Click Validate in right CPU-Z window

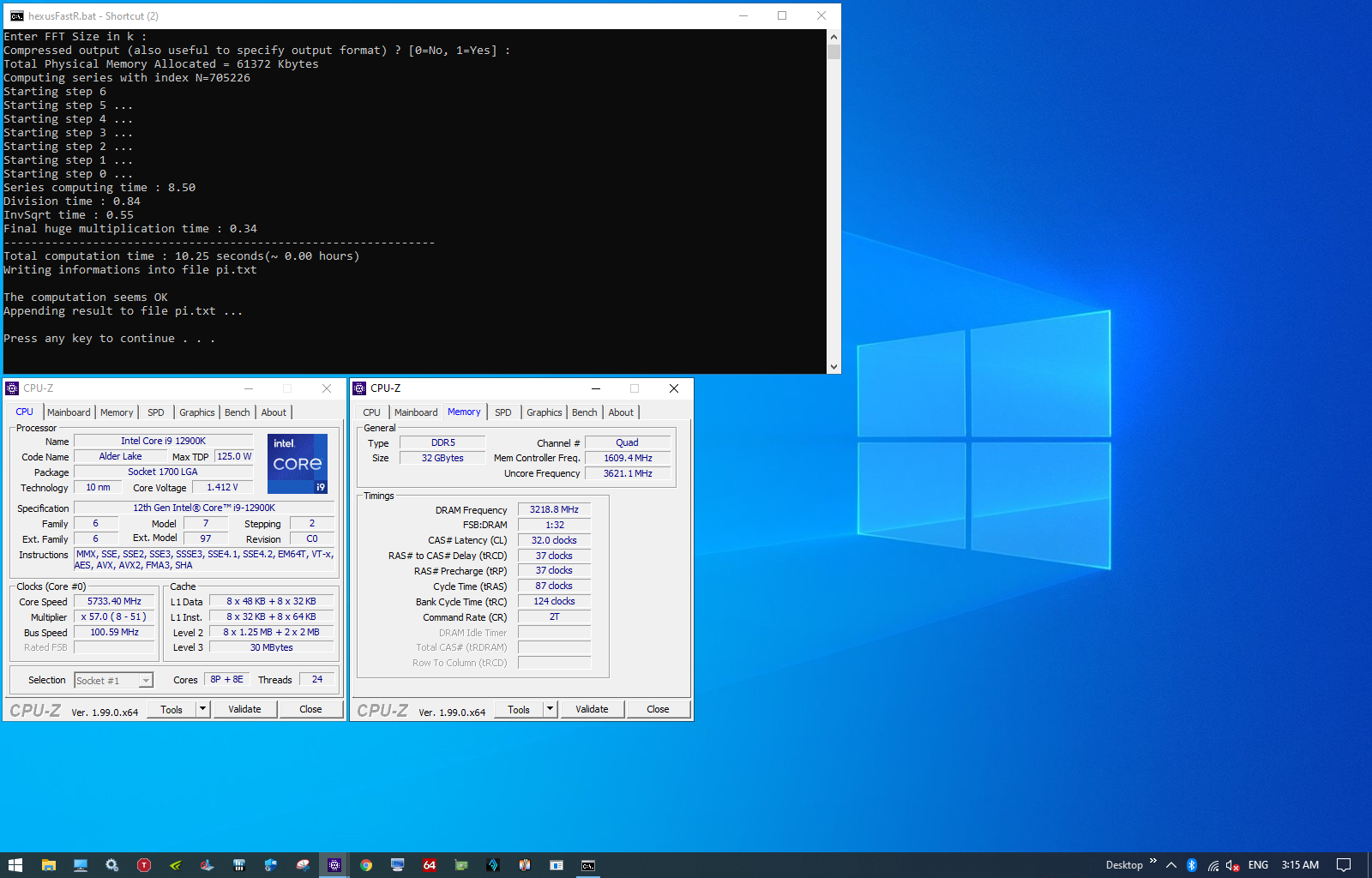592,709
